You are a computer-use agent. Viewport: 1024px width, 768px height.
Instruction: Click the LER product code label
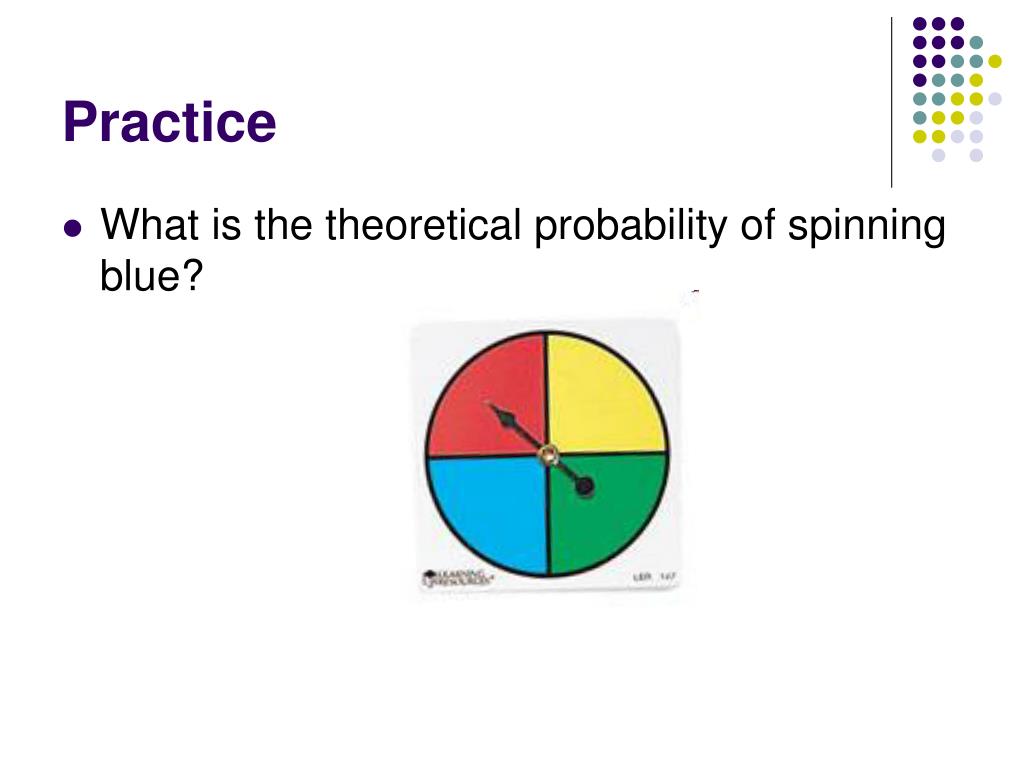[x=654, y=577]
